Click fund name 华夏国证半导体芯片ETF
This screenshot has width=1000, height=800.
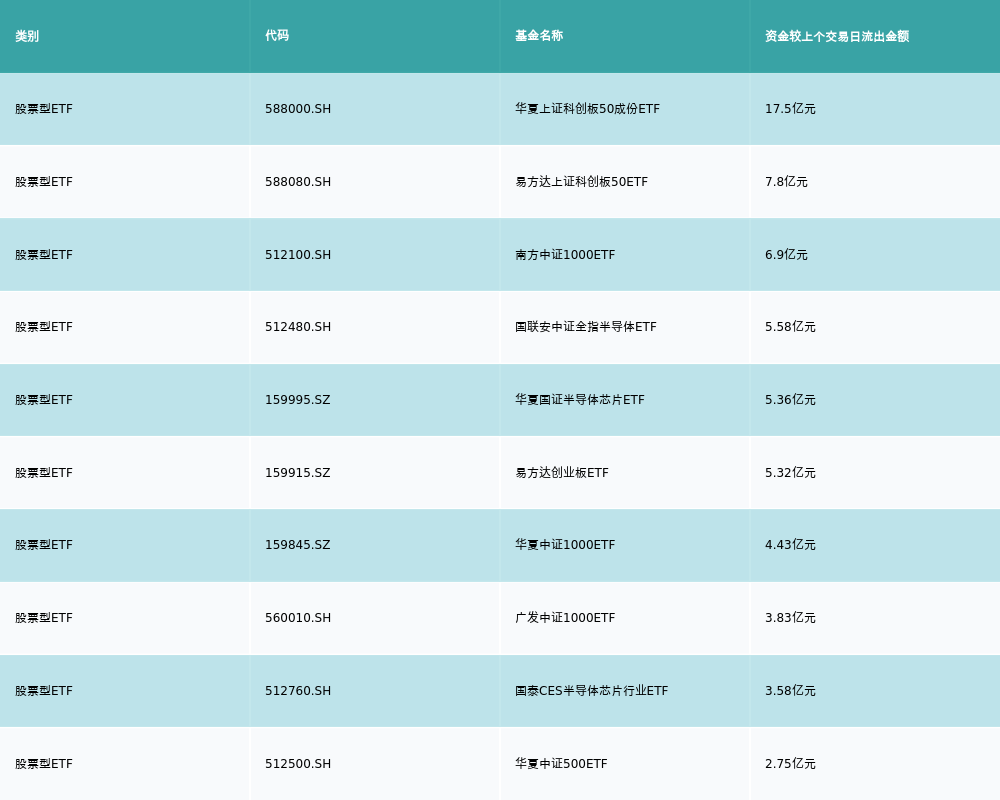[580, 400]
